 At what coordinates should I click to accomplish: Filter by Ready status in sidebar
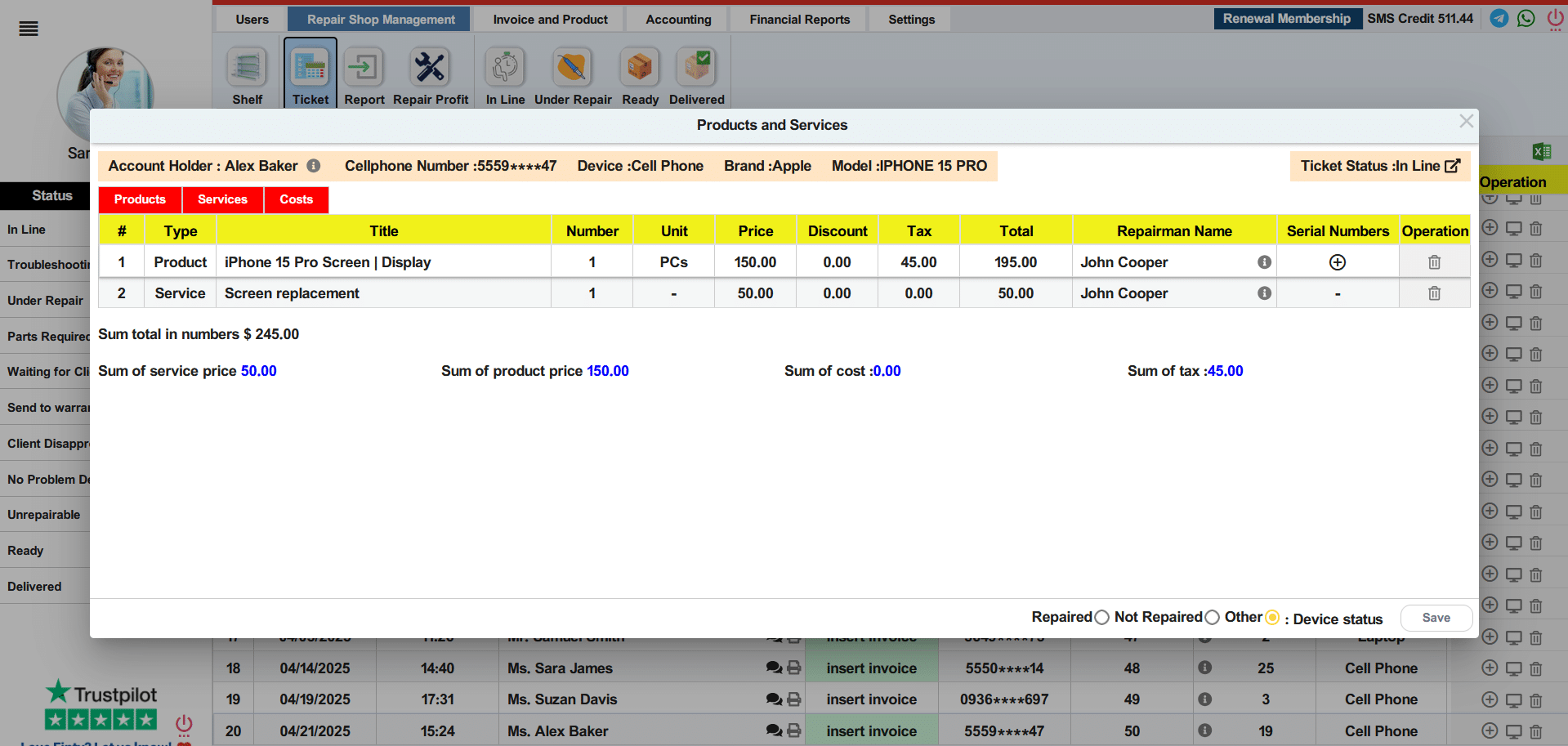pyautogui.click(x=45, y=551)
